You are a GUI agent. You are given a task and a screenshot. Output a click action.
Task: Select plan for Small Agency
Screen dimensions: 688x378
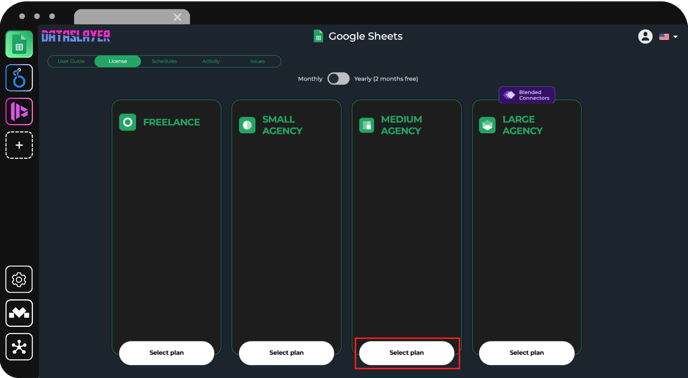pyautogui.click(x=287, y=353)
